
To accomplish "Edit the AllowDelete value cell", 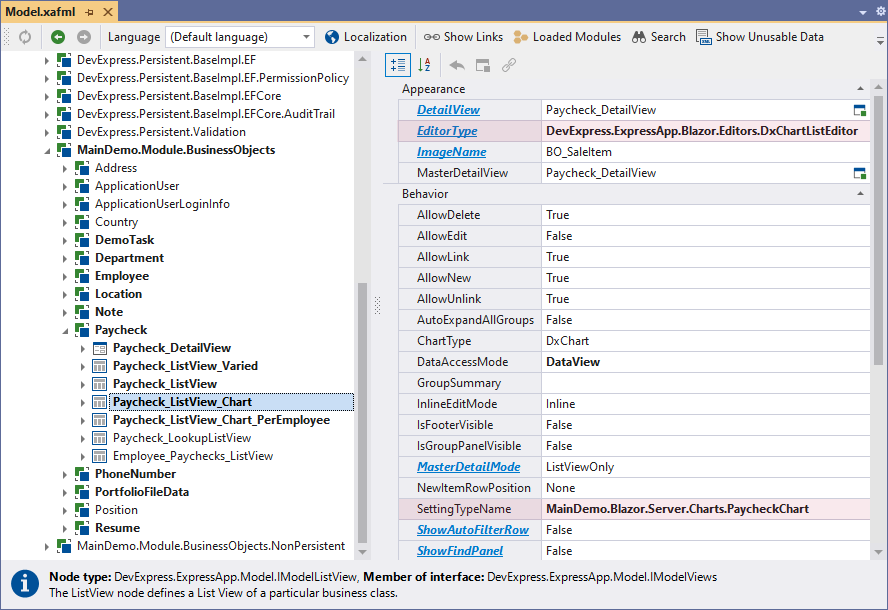I will tap(706, 215).
